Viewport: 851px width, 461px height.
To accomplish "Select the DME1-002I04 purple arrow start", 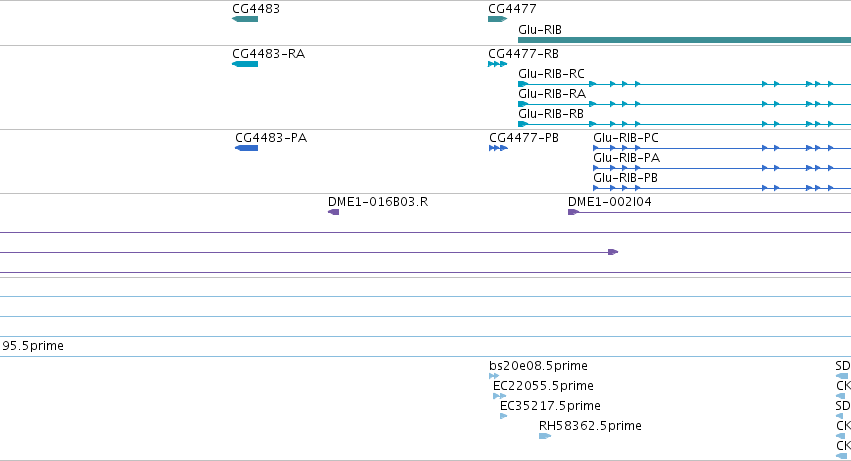I will (x=573, y=212).
